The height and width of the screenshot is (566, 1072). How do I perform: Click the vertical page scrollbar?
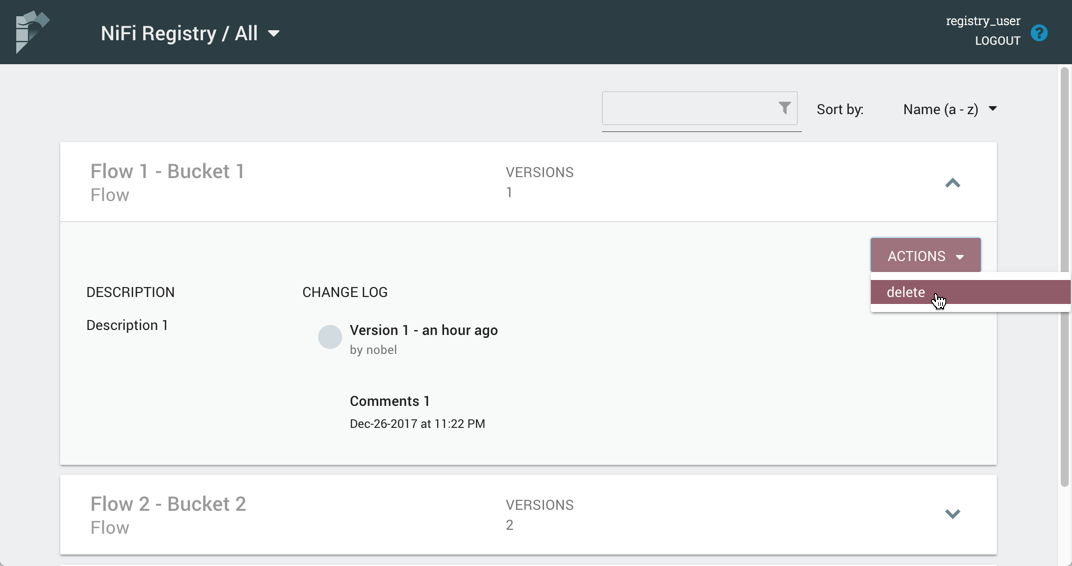point(1064,280)
